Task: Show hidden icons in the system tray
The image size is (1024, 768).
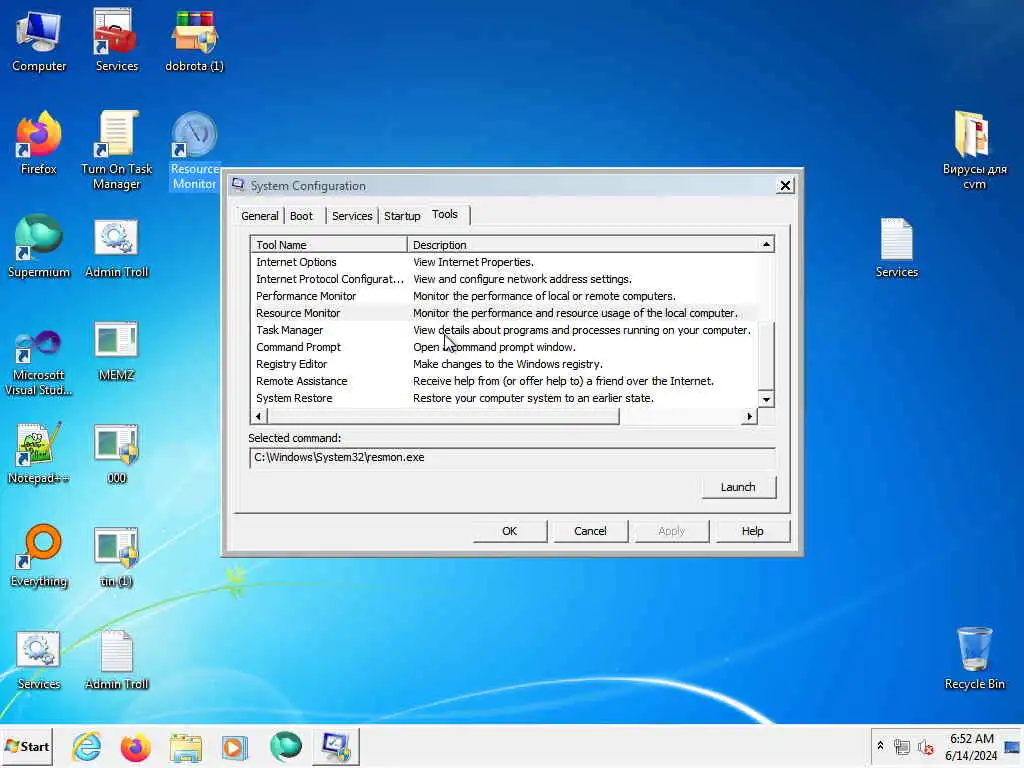Action: coord(880,746)
